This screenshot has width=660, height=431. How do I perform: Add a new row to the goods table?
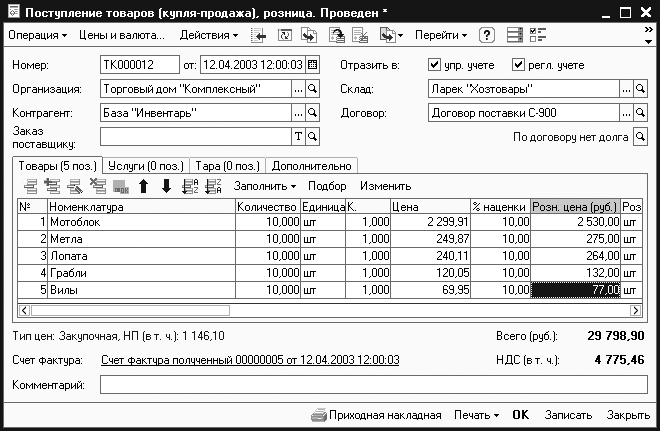pos(30,186)
